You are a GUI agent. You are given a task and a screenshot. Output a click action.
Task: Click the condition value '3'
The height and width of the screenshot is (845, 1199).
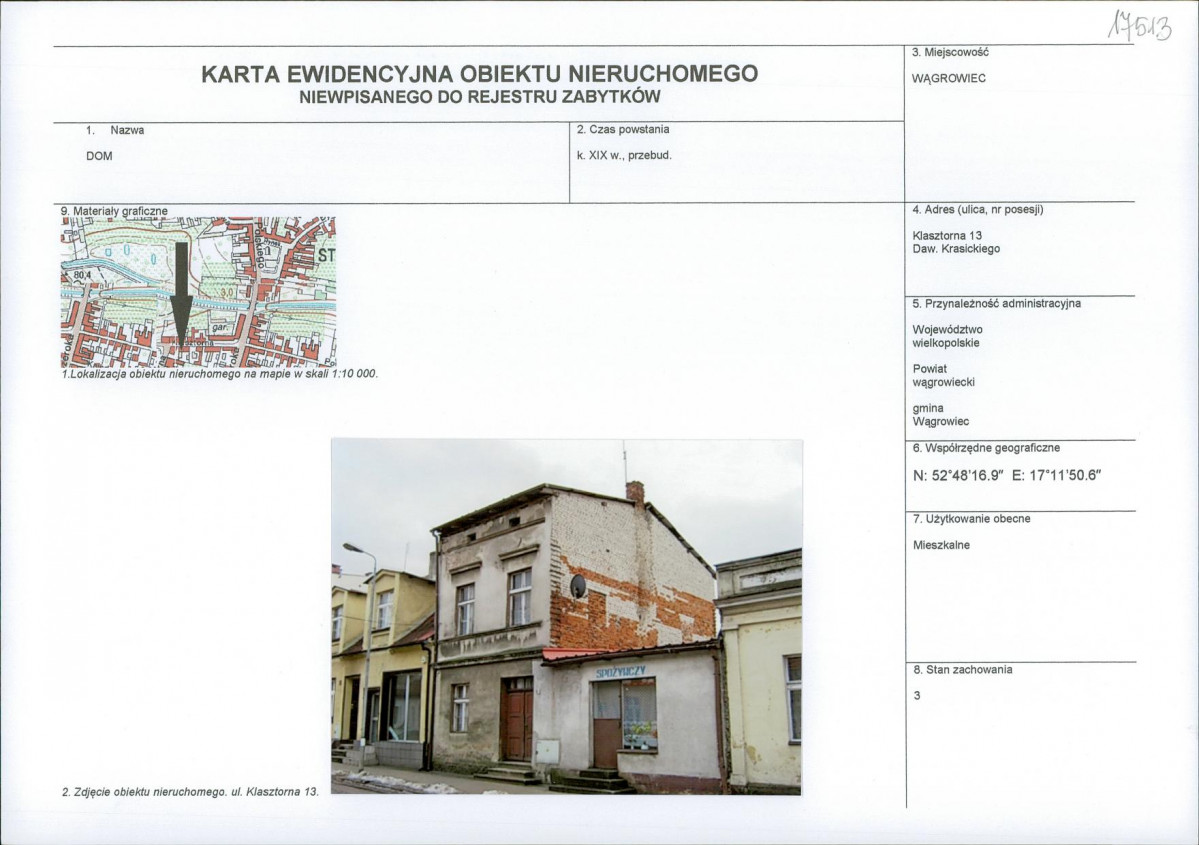[x=917, y=696]
